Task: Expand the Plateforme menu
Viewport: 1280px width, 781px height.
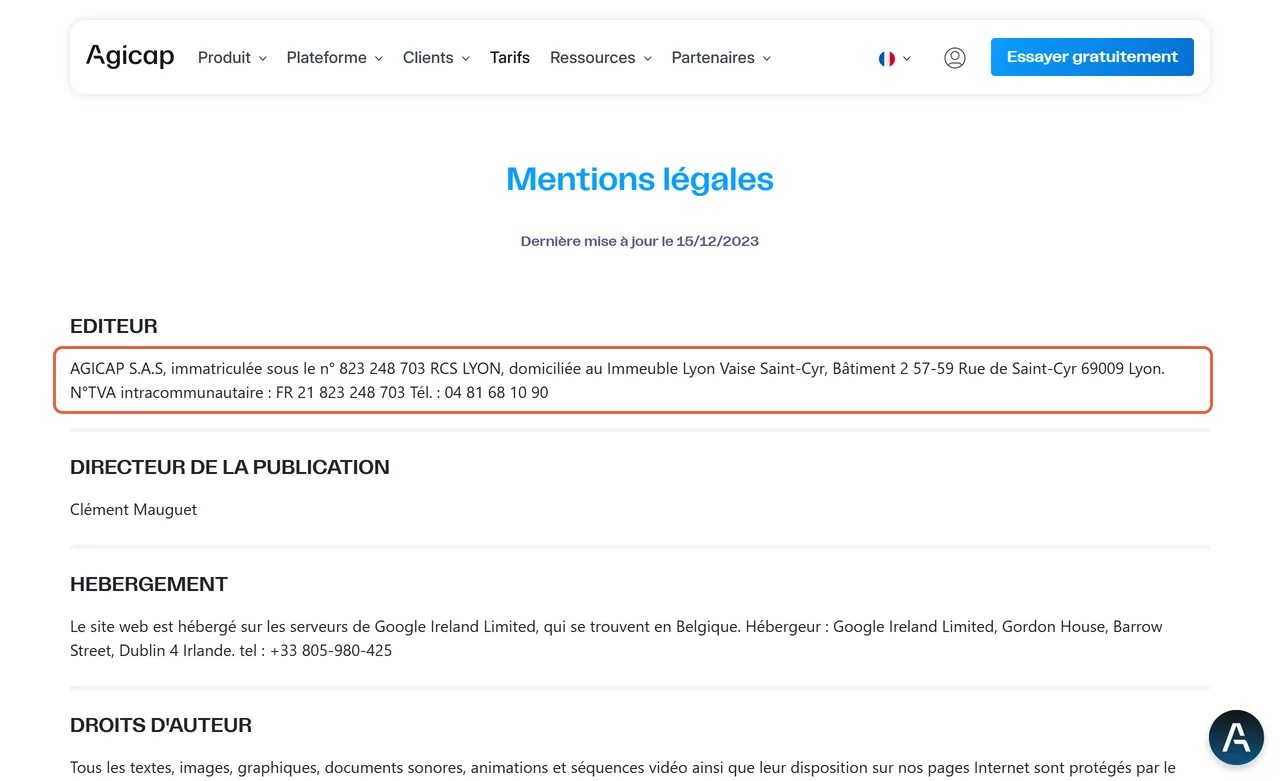Action: [335, 58]
